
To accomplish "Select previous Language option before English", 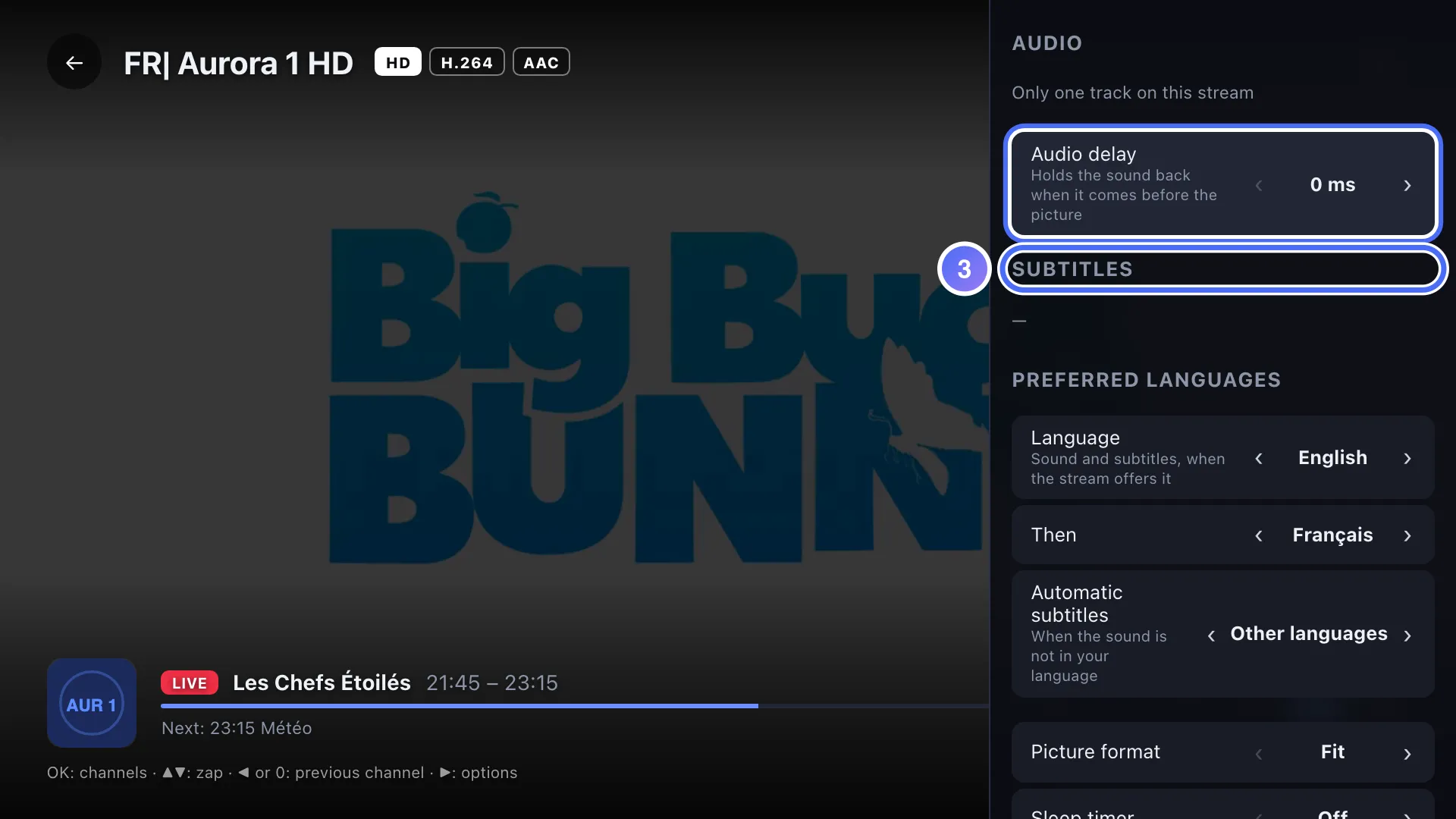I will pos(1259,459).
